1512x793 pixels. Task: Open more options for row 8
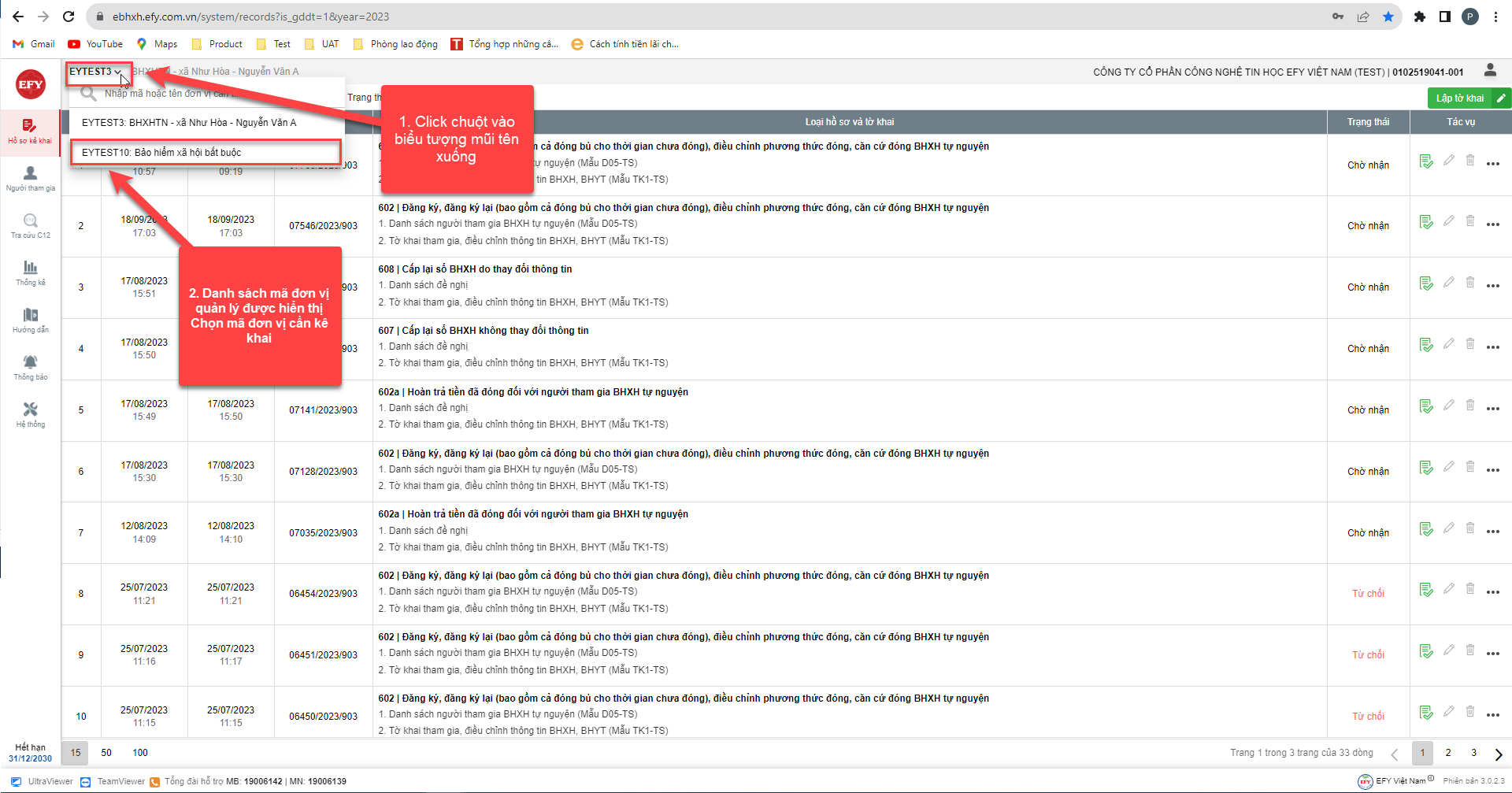coord(1493,592)
